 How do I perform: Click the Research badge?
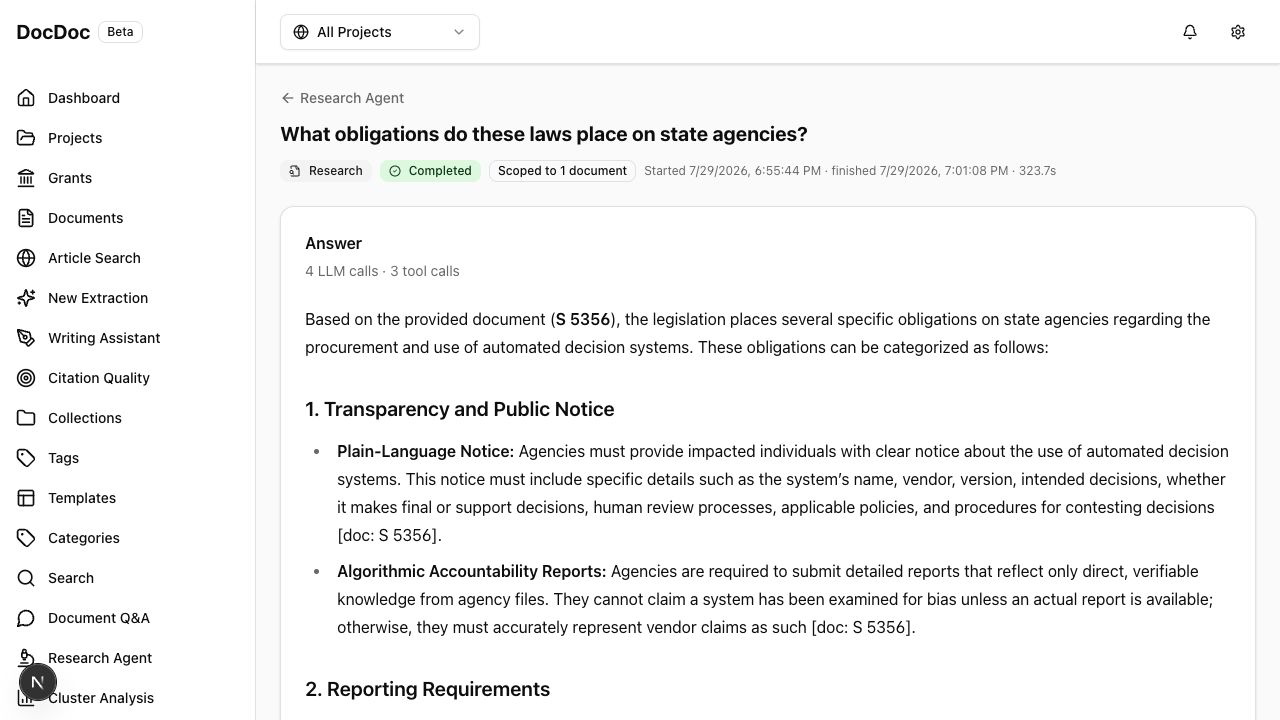[x=326, y=171]
